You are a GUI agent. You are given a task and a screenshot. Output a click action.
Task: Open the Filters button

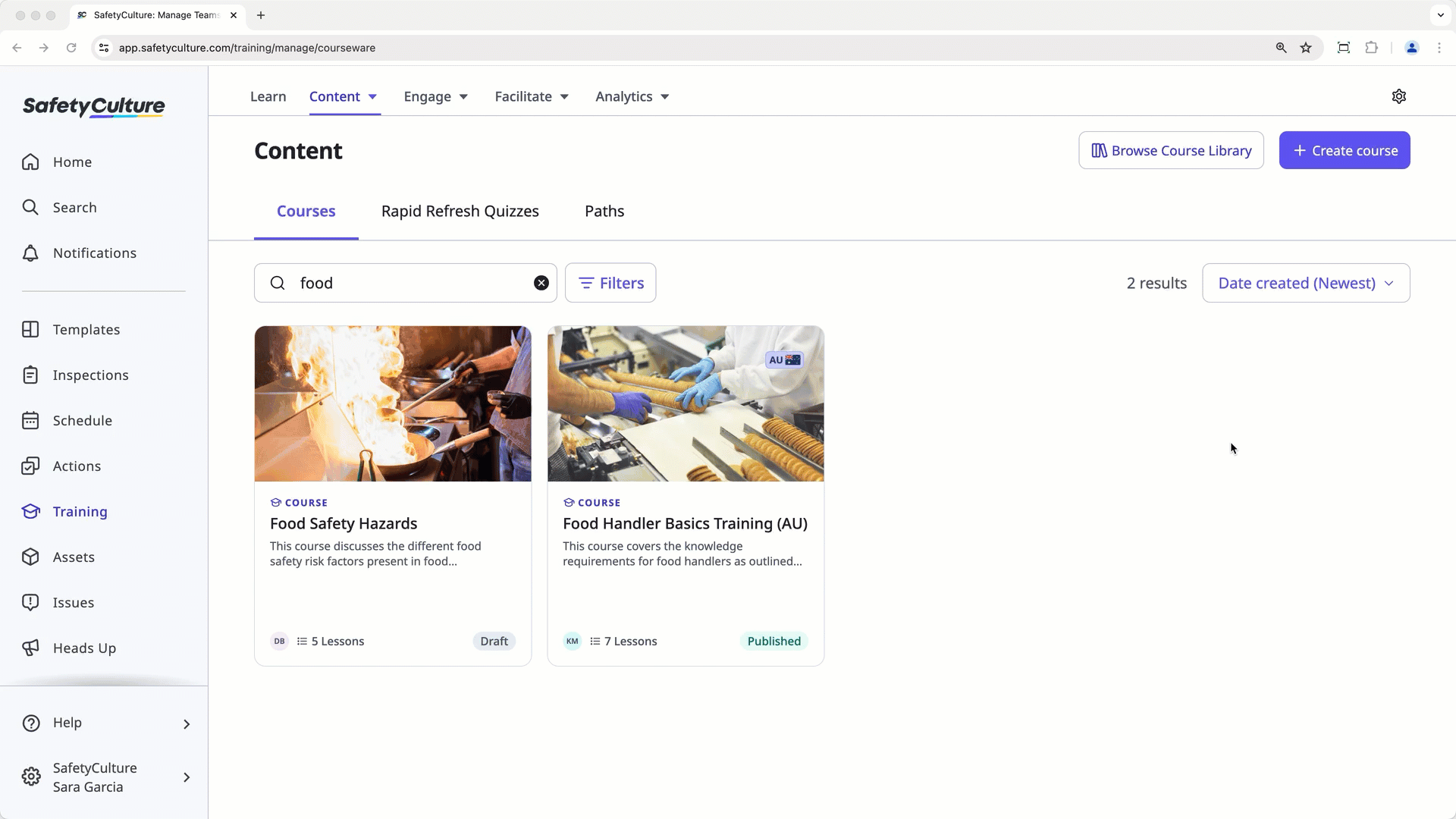[x=610, y=283]
